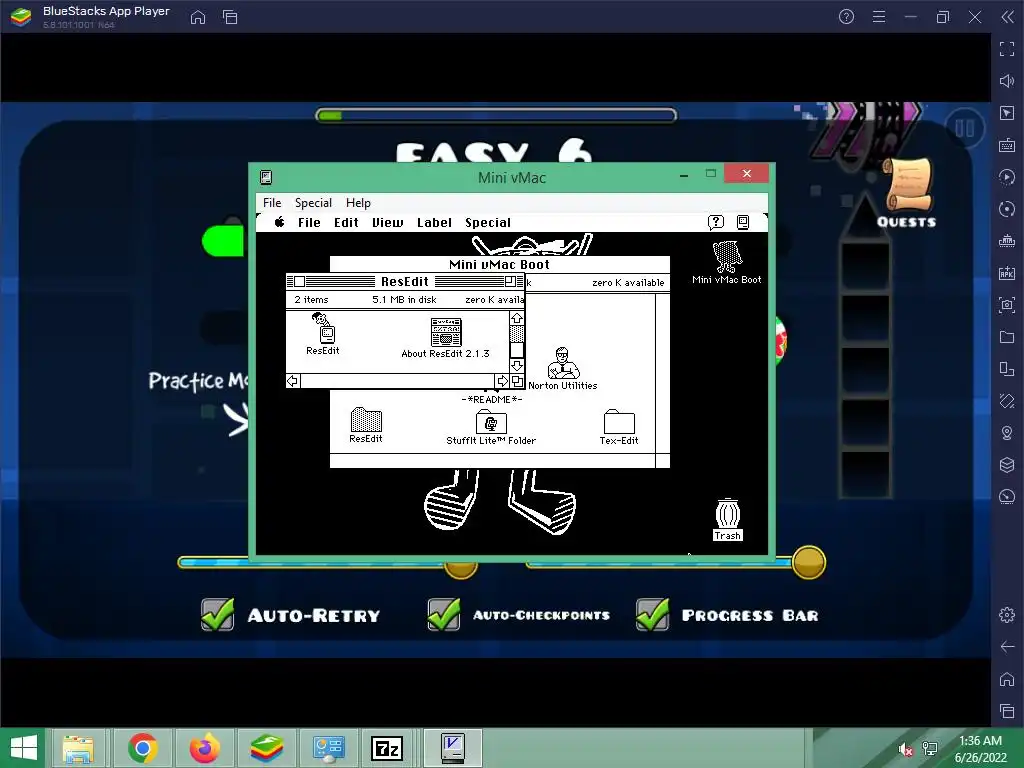Open Mini vMac File menu
This screenshot has width=1024, height=768.
(x=272, y=202)
